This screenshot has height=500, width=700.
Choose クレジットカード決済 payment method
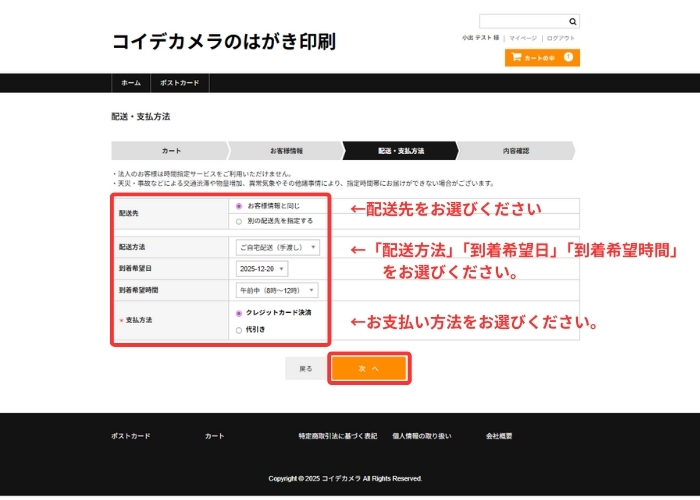pos(238,313)
